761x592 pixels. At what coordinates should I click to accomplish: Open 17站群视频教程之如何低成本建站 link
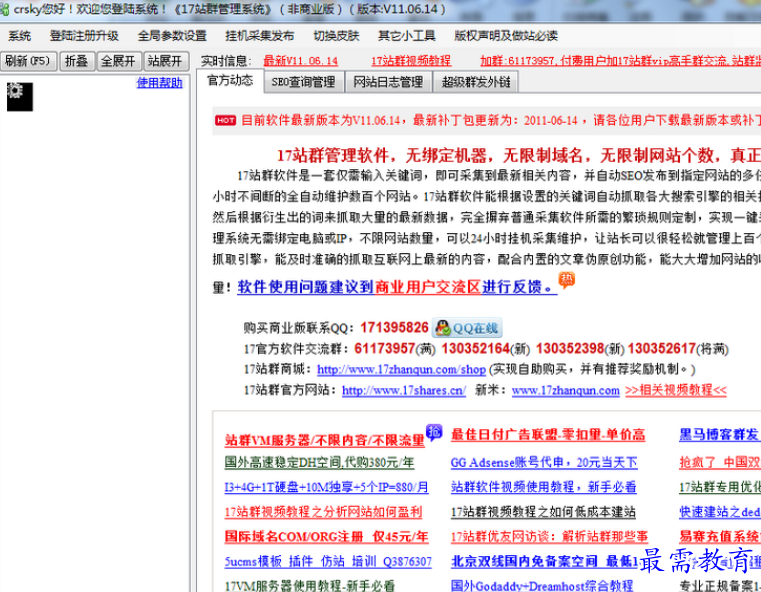click(543, 512)
